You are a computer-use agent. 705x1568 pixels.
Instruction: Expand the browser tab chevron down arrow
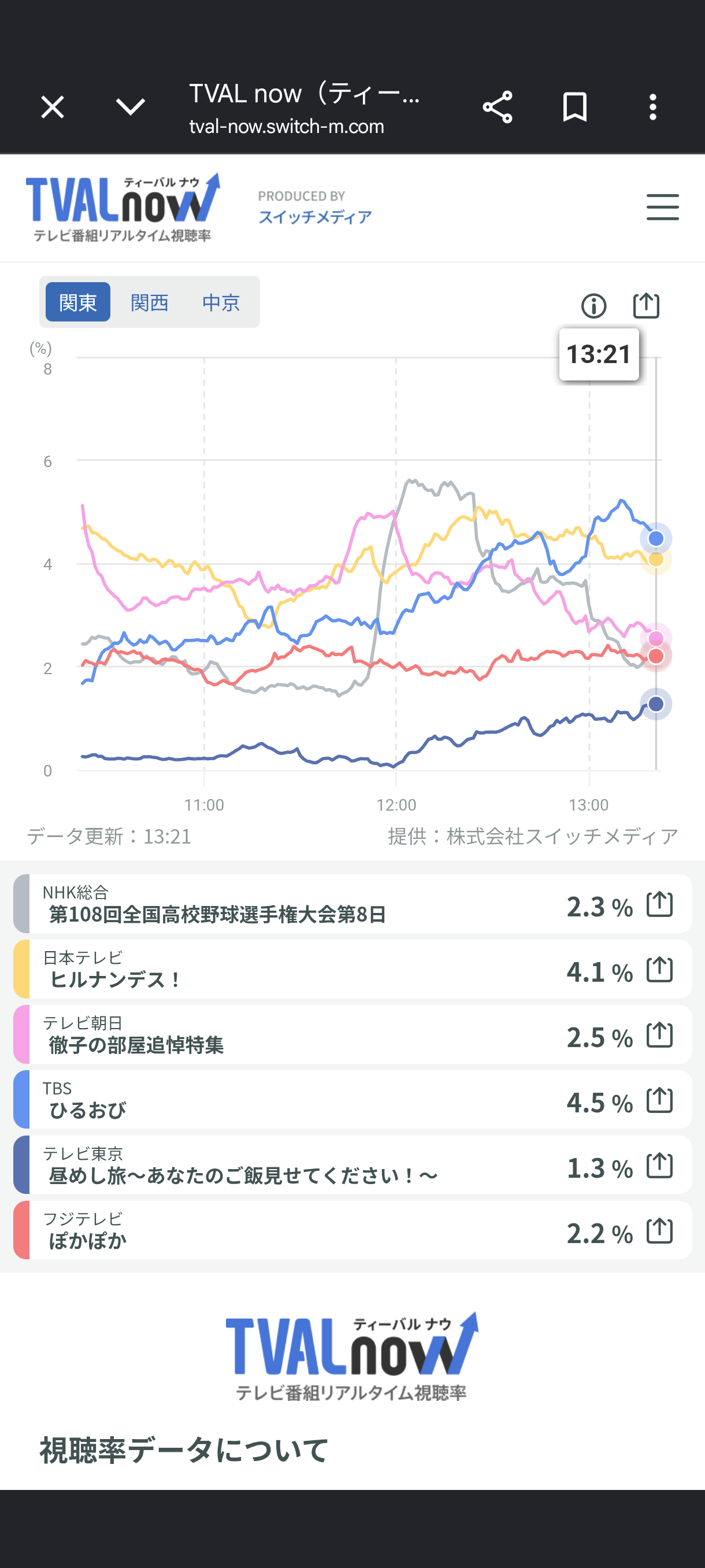(130, 108)
